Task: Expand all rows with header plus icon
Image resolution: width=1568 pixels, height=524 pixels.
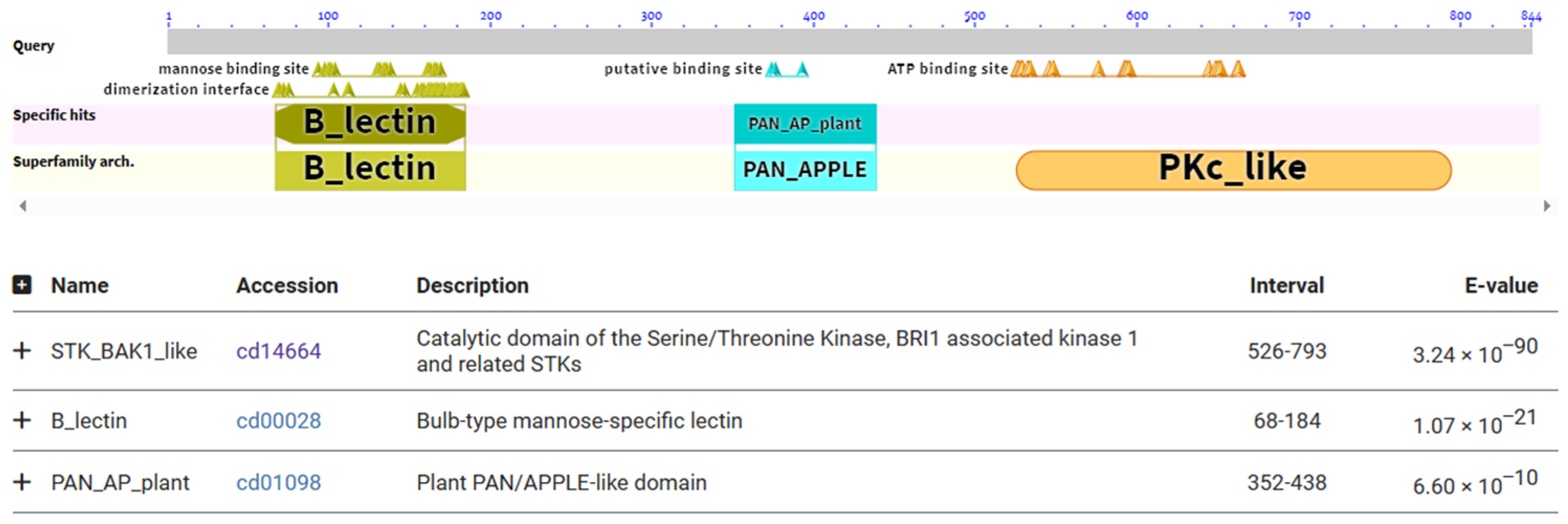Action: (x=22, y=284)
